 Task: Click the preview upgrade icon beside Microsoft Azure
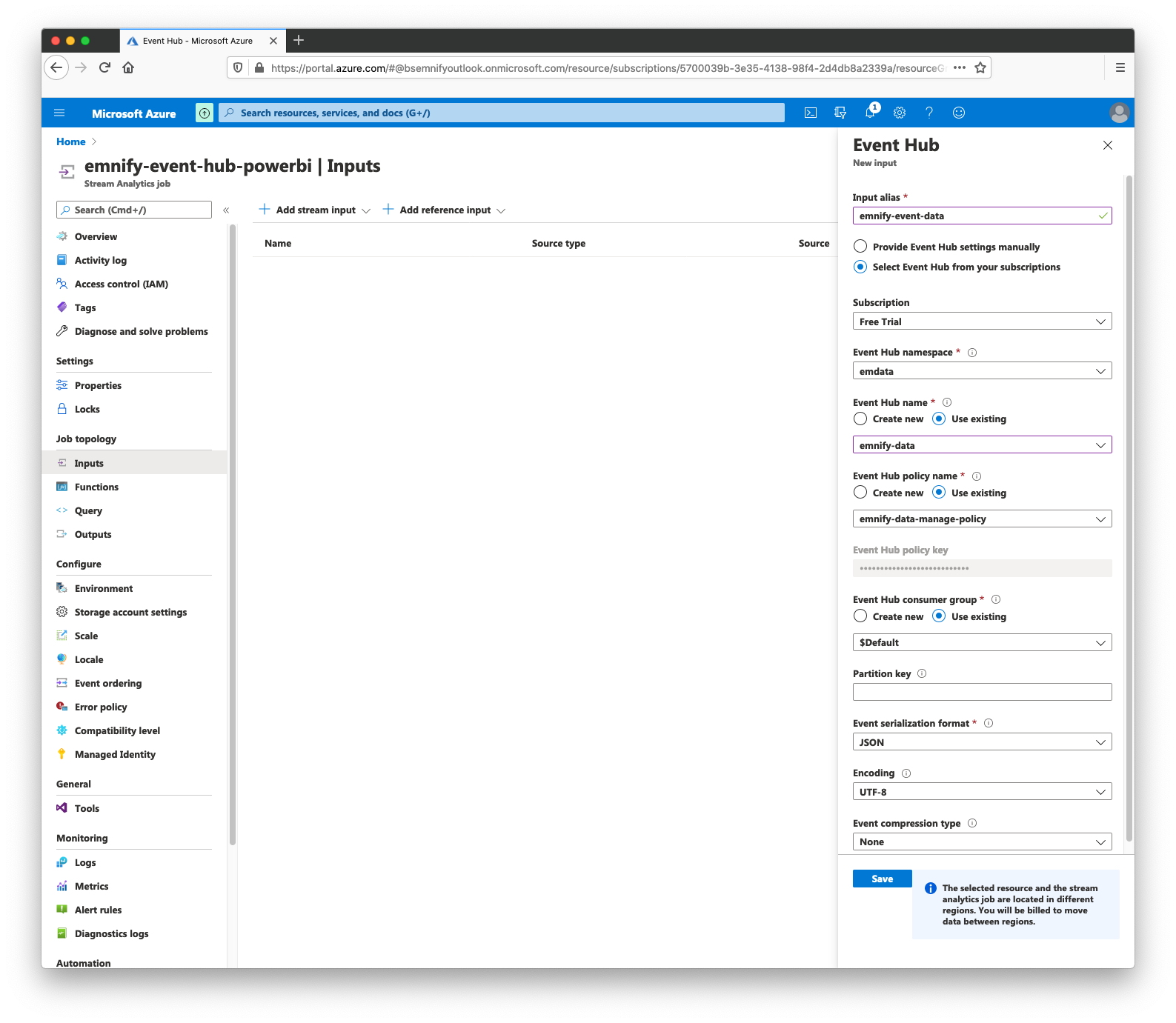(x=205, y=113)
